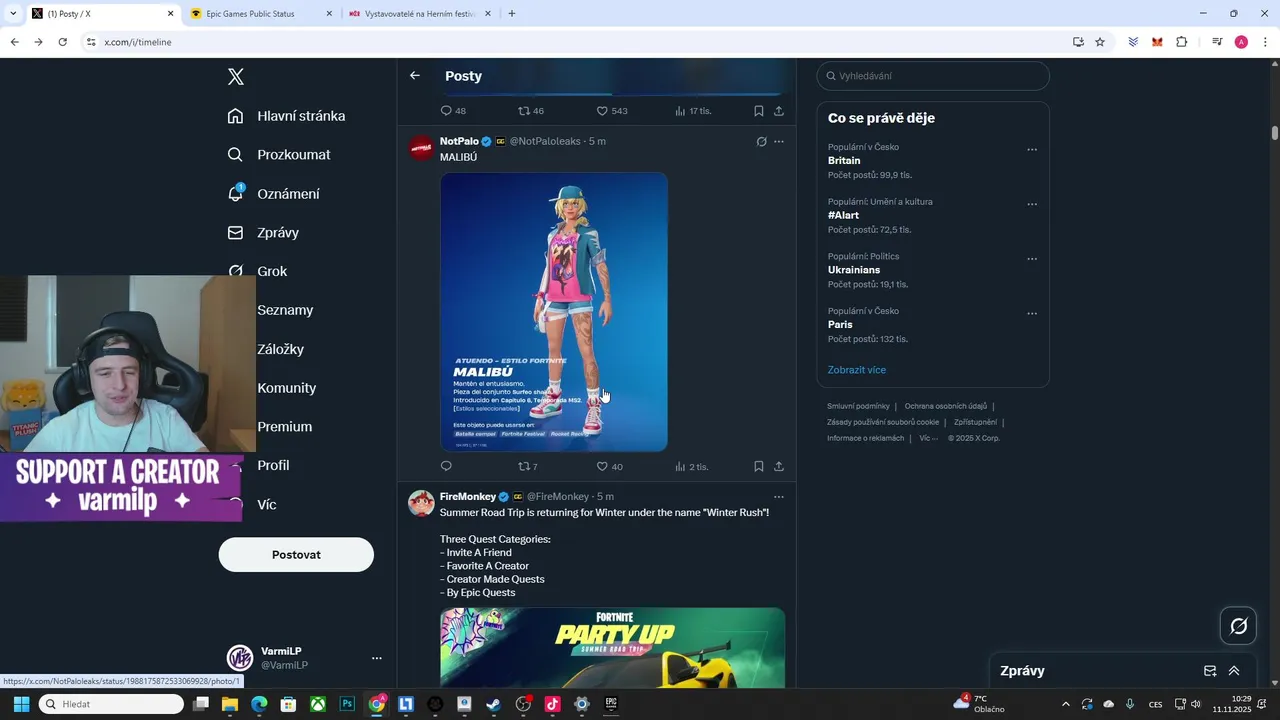Like the NotPalo post with 40 likes
1280x720 pixels.
(609, 466)
